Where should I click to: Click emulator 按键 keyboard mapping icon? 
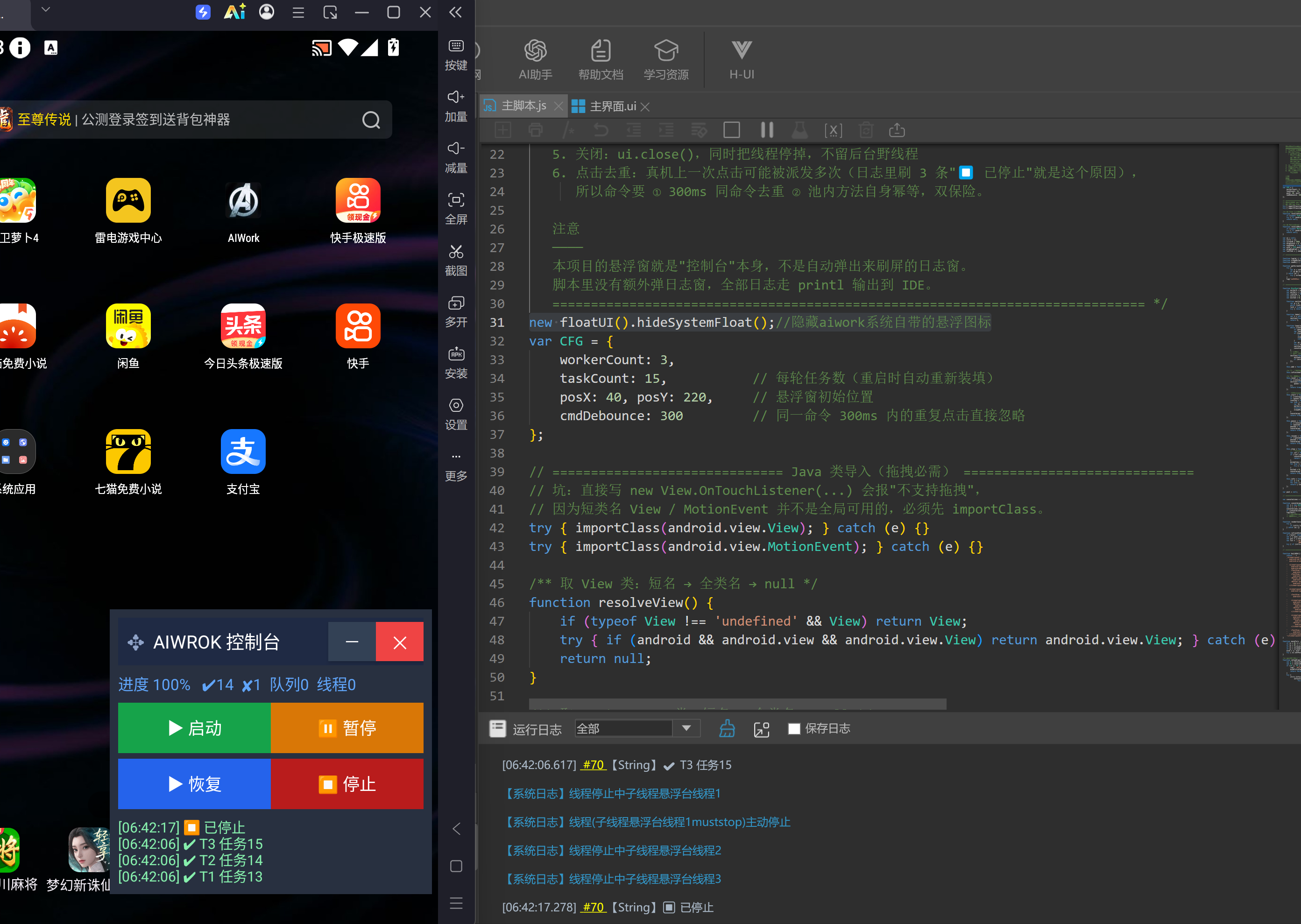pos(456,55)
